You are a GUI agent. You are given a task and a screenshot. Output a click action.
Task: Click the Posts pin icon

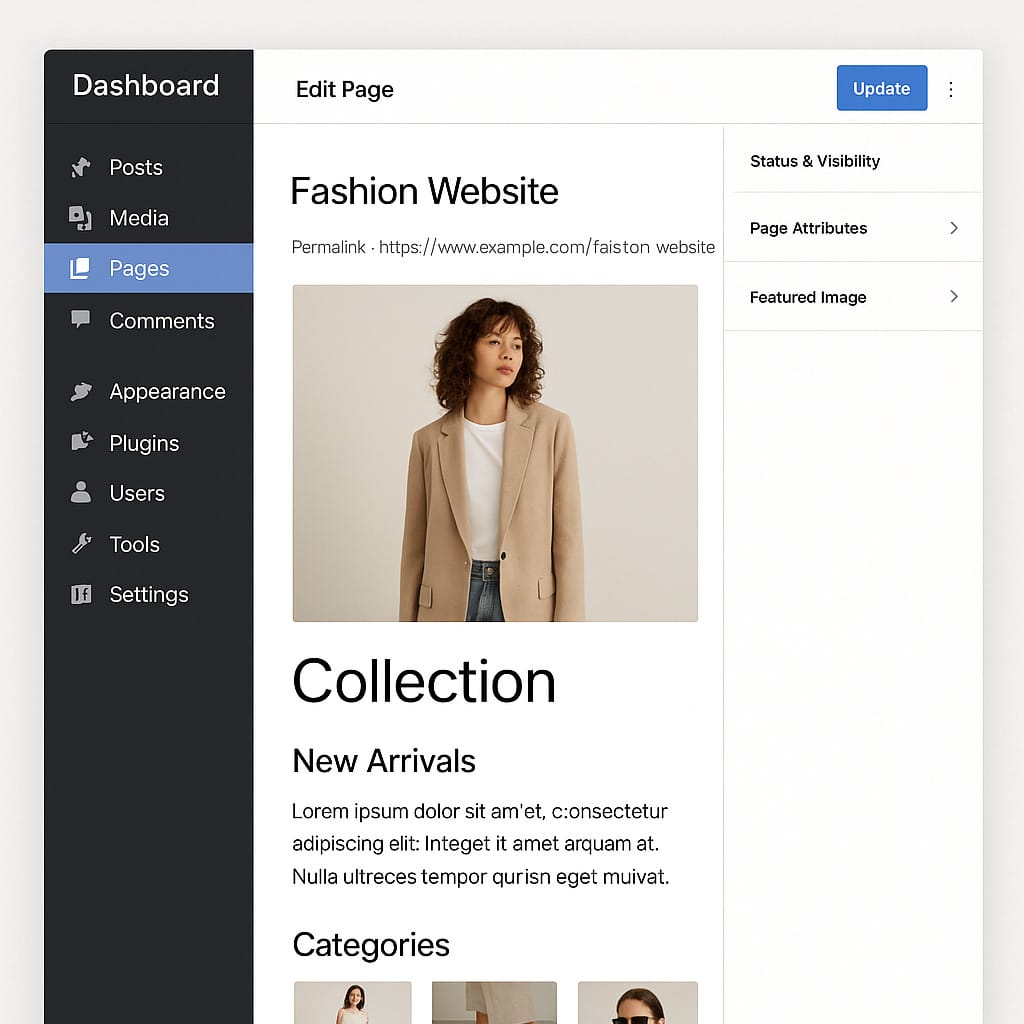(x=81, y=167)
